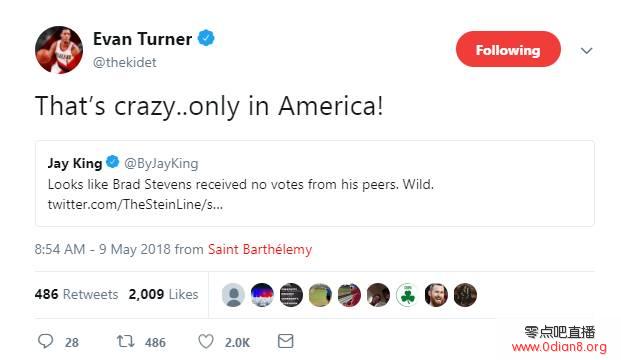Click the default gray silhouette liker avatar
Image resolution: width=621 pixels, height=360 pixels.
coord(233,295)
